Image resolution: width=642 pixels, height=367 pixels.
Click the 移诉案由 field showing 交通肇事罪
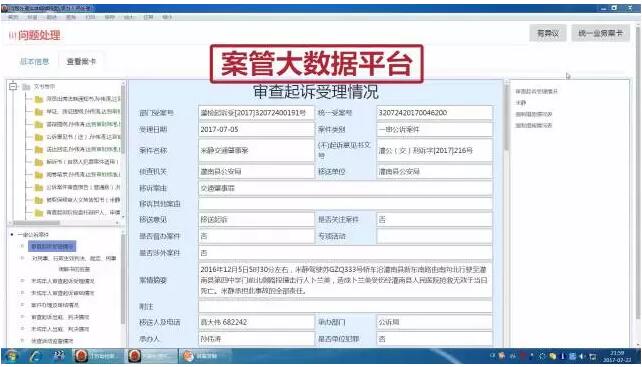coord(345,188)
